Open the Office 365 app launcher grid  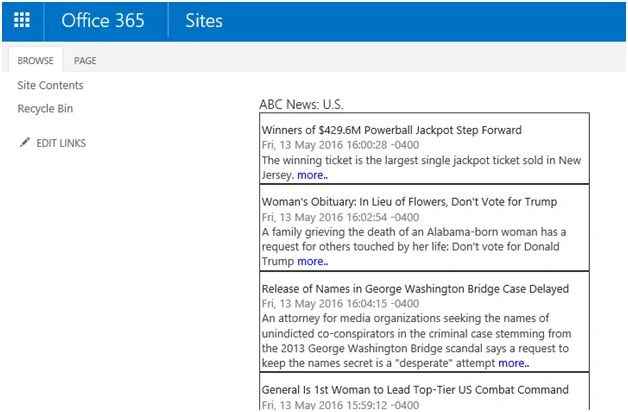(22, 20)
